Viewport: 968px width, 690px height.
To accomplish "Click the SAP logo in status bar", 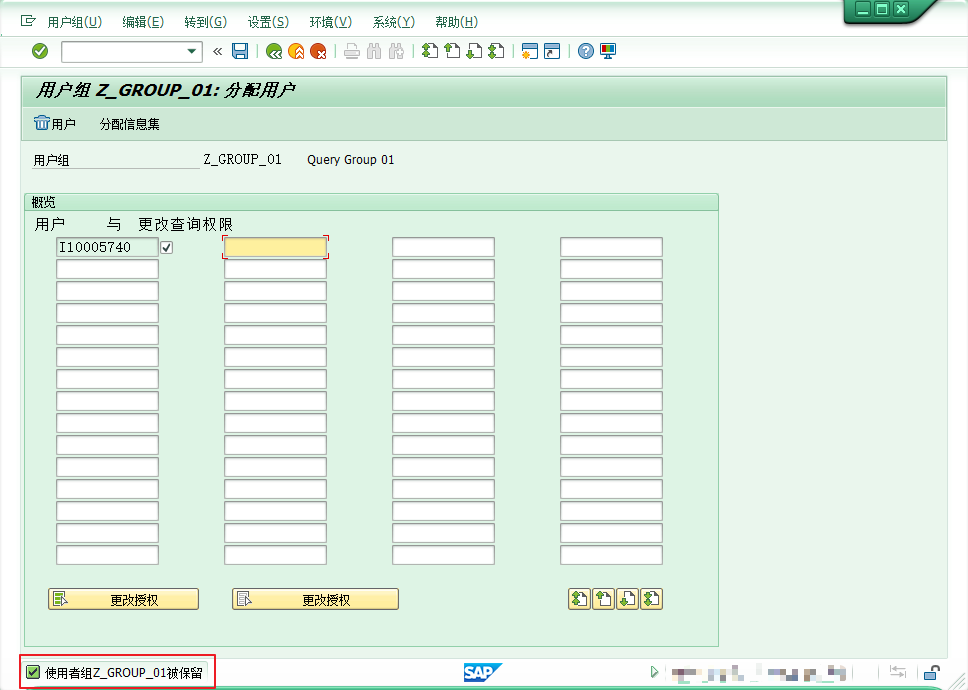I will tap(483, 672).
